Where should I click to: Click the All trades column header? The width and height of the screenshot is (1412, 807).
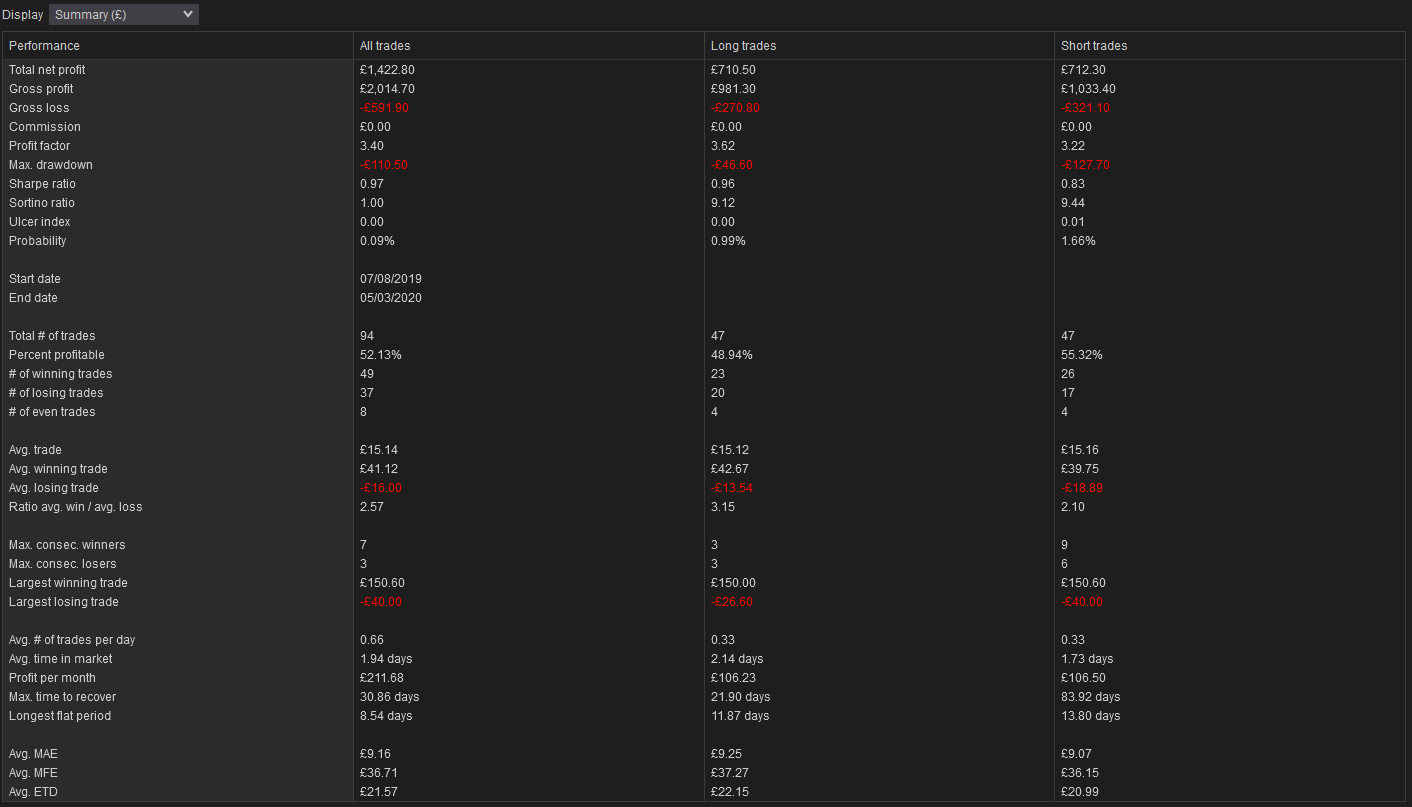coord(385,46)
